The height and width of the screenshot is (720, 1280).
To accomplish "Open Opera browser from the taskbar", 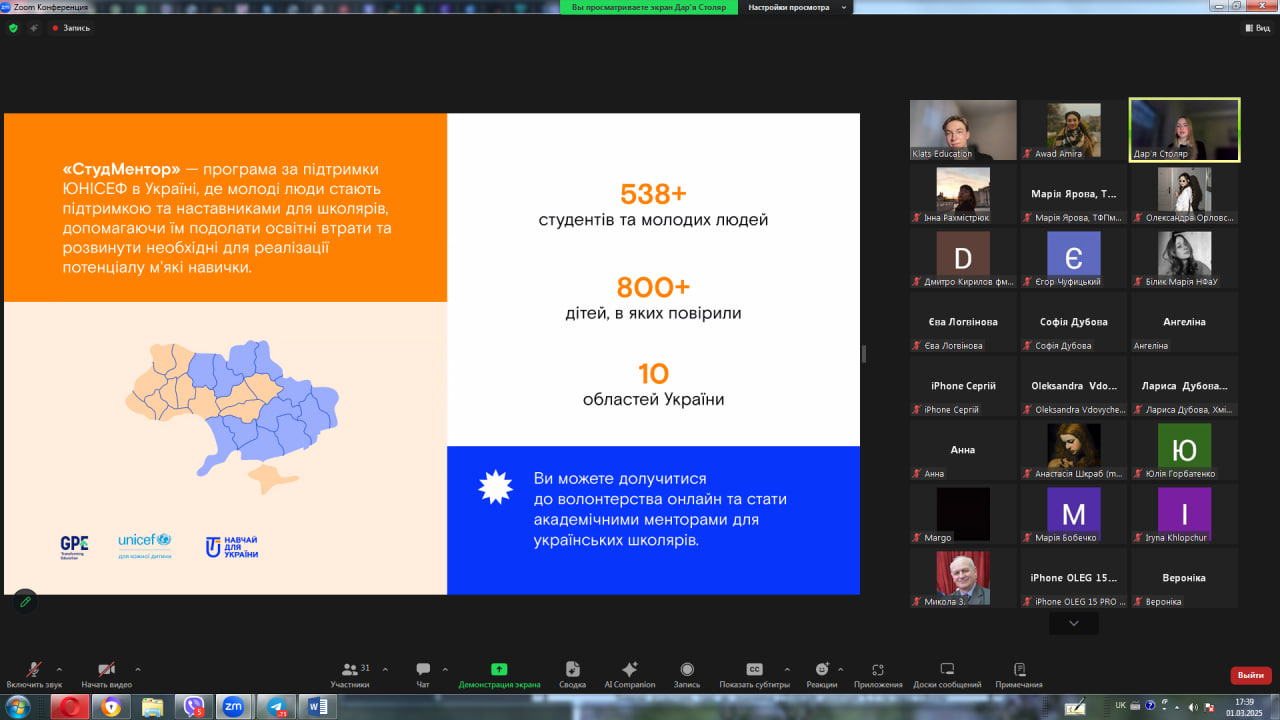I will pos(70,707).
